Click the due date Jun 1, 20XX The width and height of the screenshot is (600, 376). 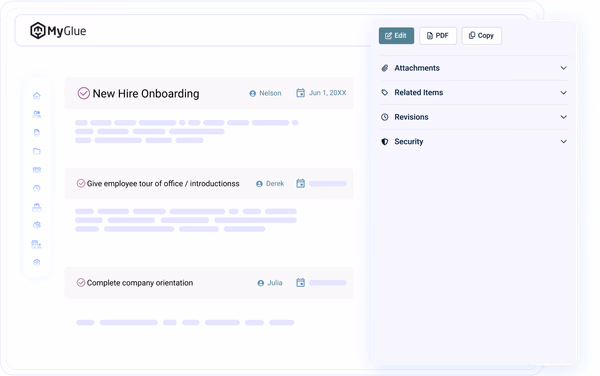point(328,93)
